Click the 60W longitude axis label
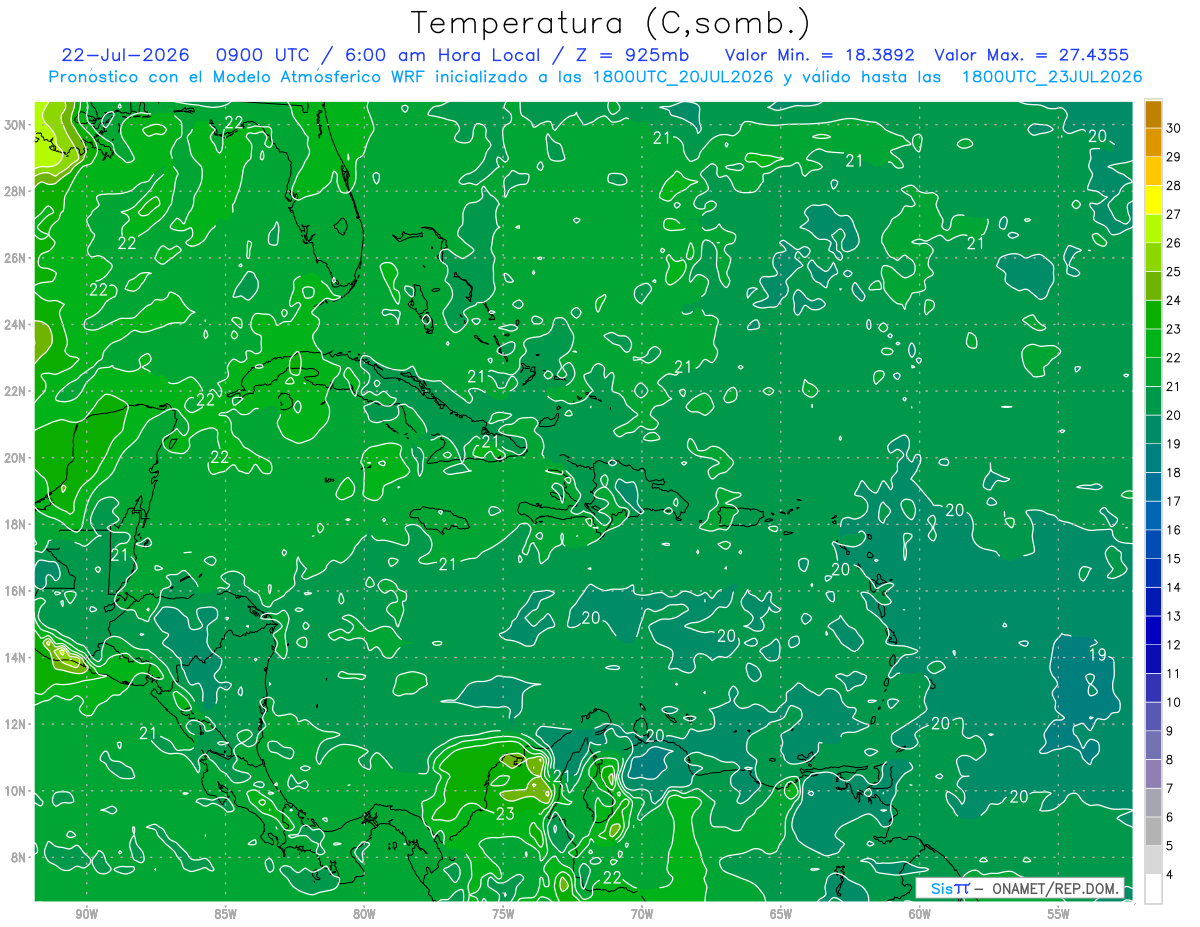Image resolution: width=1200 pixels, height=927 pixels. pos(920,914)
